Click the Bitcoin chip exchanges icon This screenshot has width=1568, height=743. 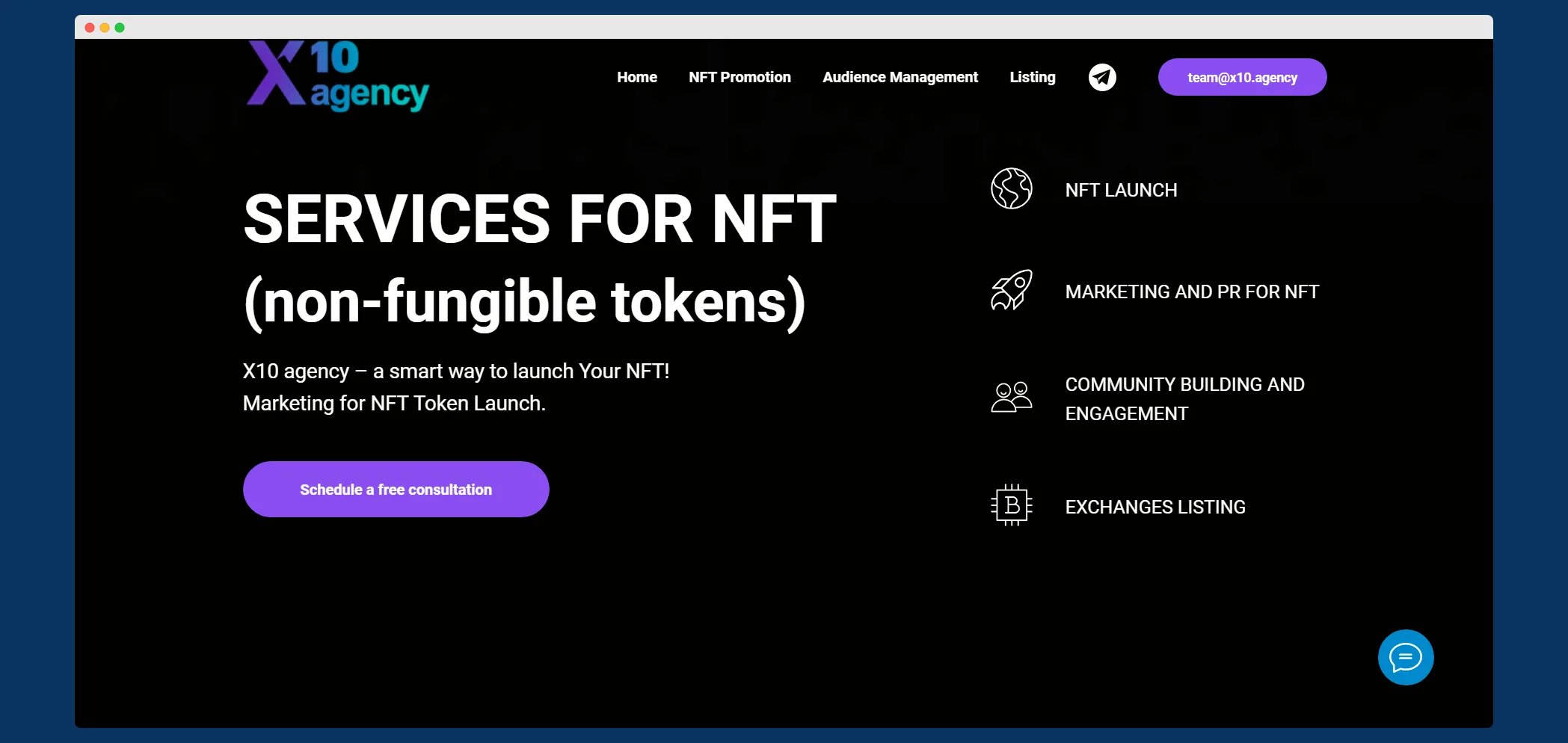click(1011, 505)
